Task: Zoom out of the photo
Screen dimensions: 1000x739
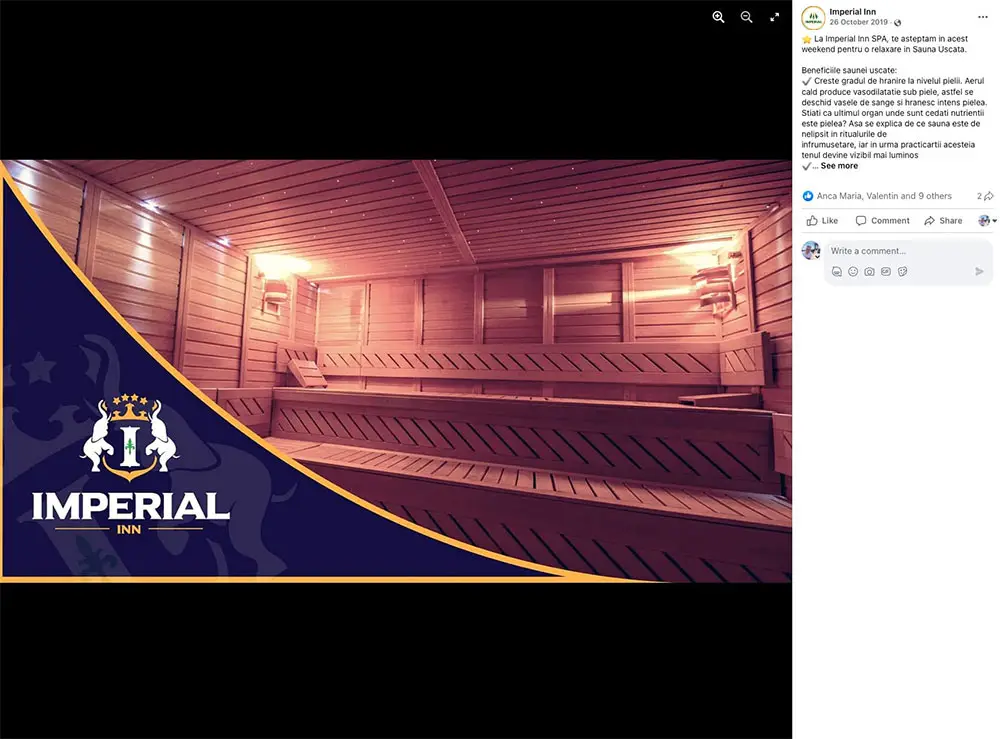Action: [x=746, y=17]
